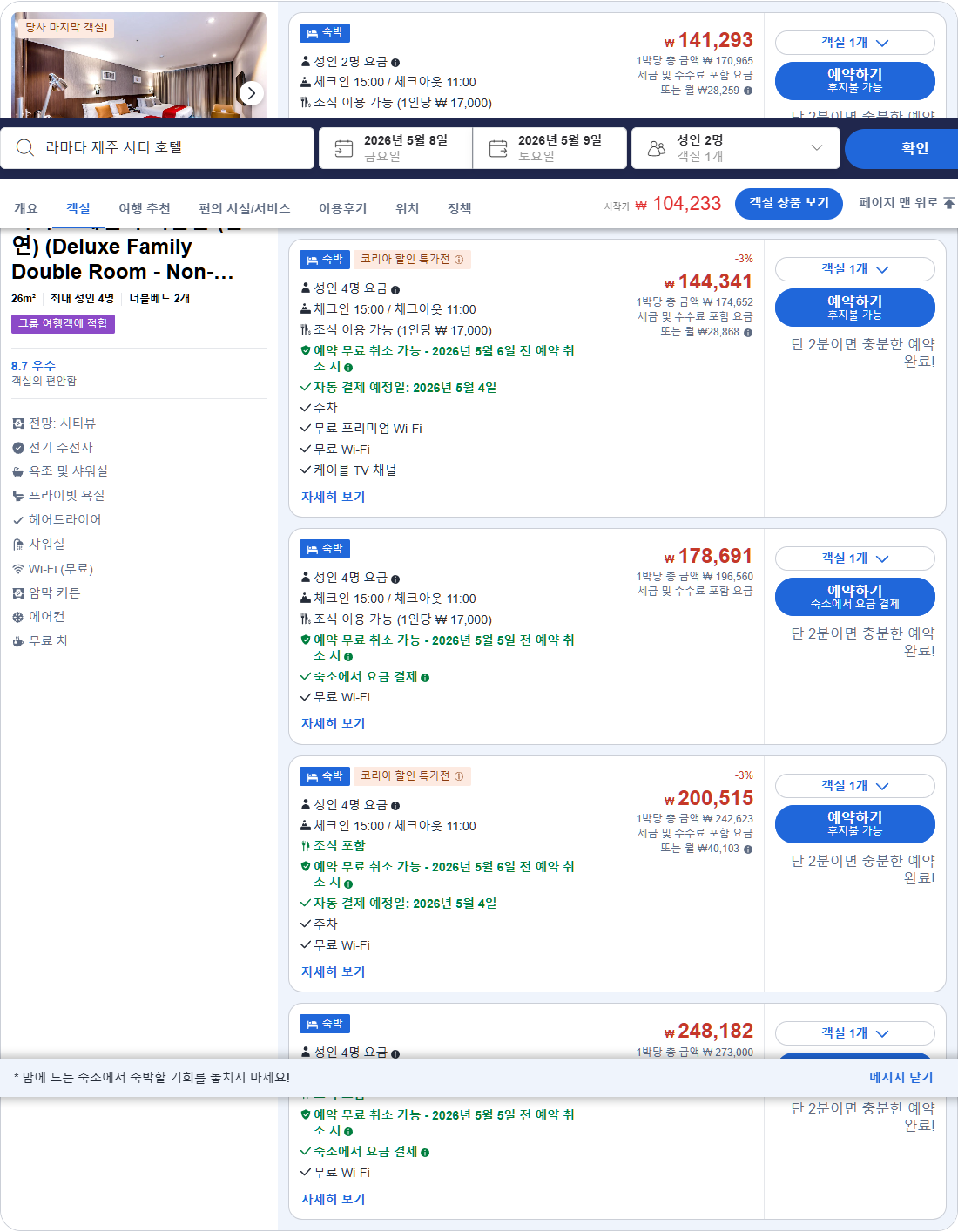Click the 욕조 및 샤워실 bathtub icon
This screenshot has height=1232, width=958.
18,471
